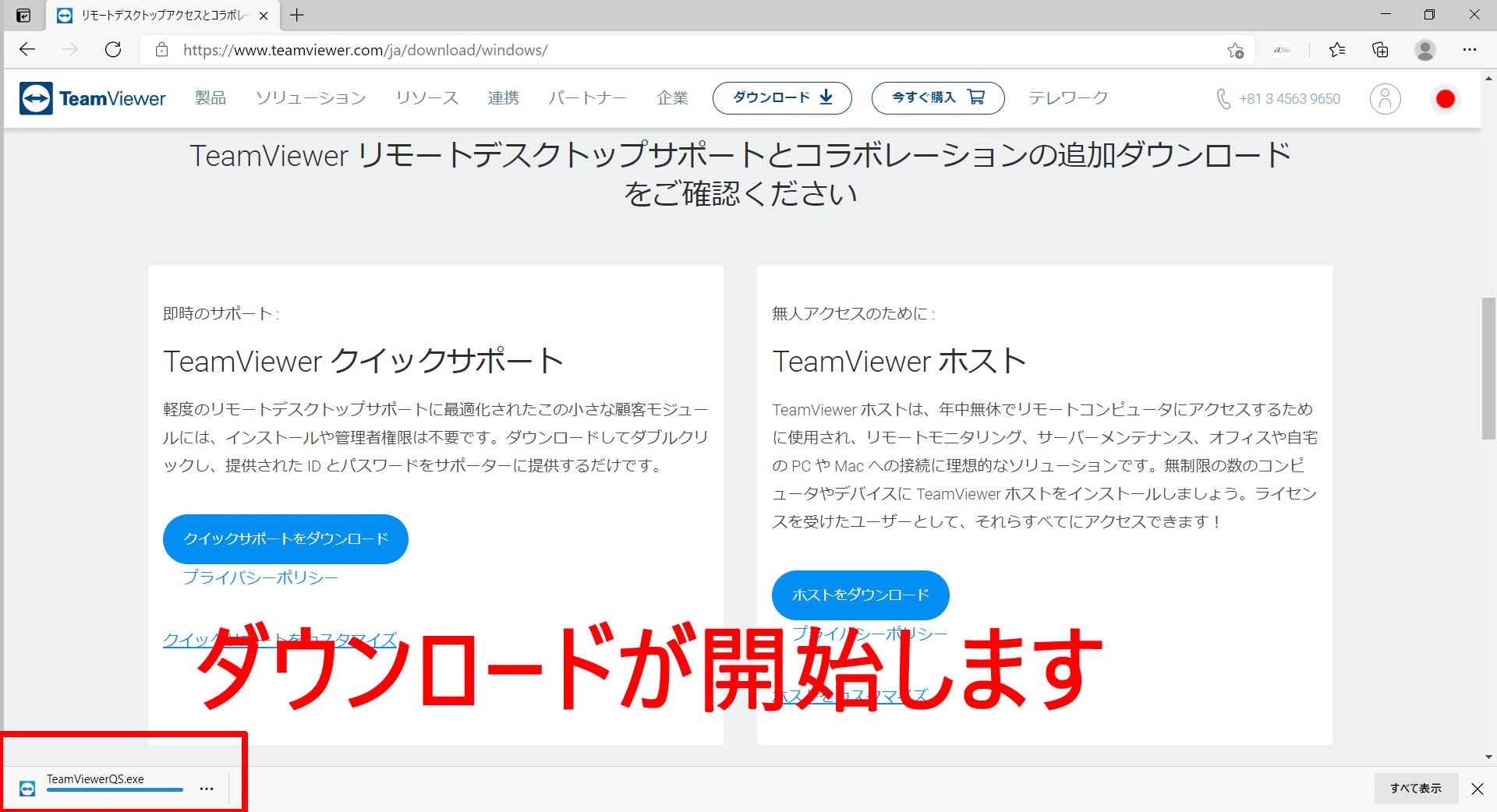Image resolution: width=1497 pixels, height=812 pixels.
Task: Expand the 製品 navigation menu
Action: click(211, 98)
